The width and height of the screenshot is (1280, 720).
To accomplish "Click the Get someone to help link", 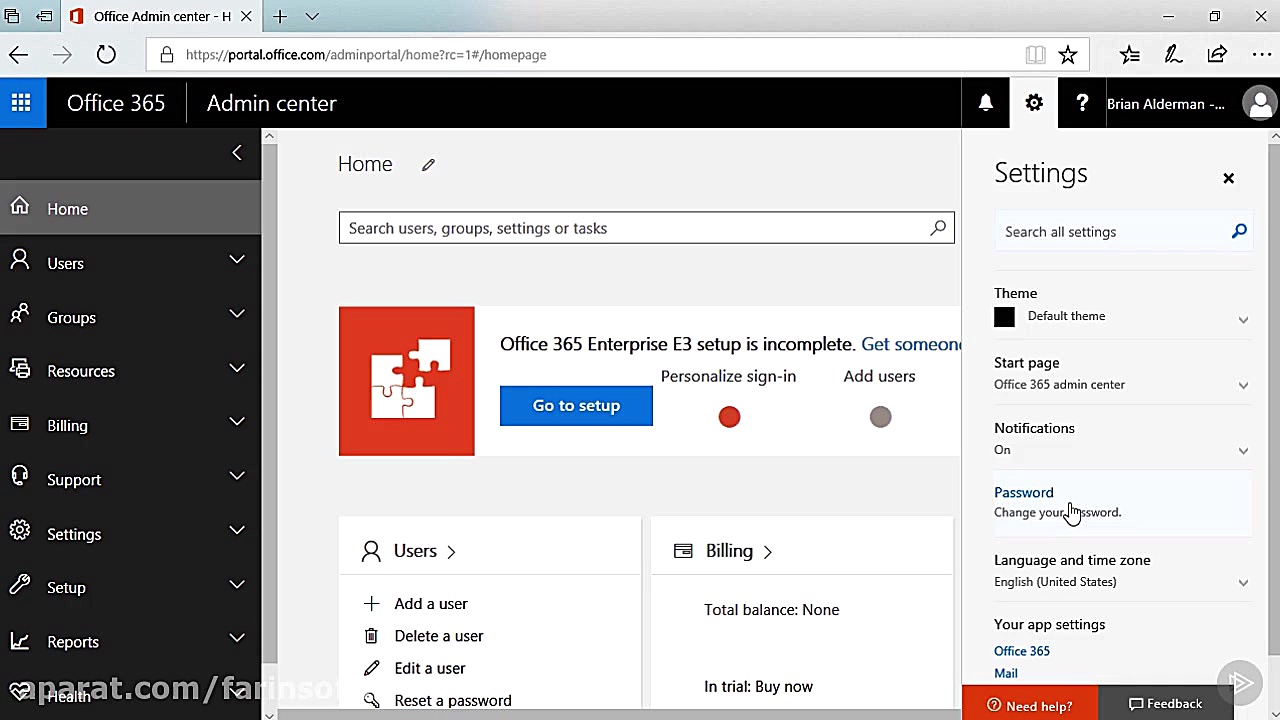I will 911,344.
